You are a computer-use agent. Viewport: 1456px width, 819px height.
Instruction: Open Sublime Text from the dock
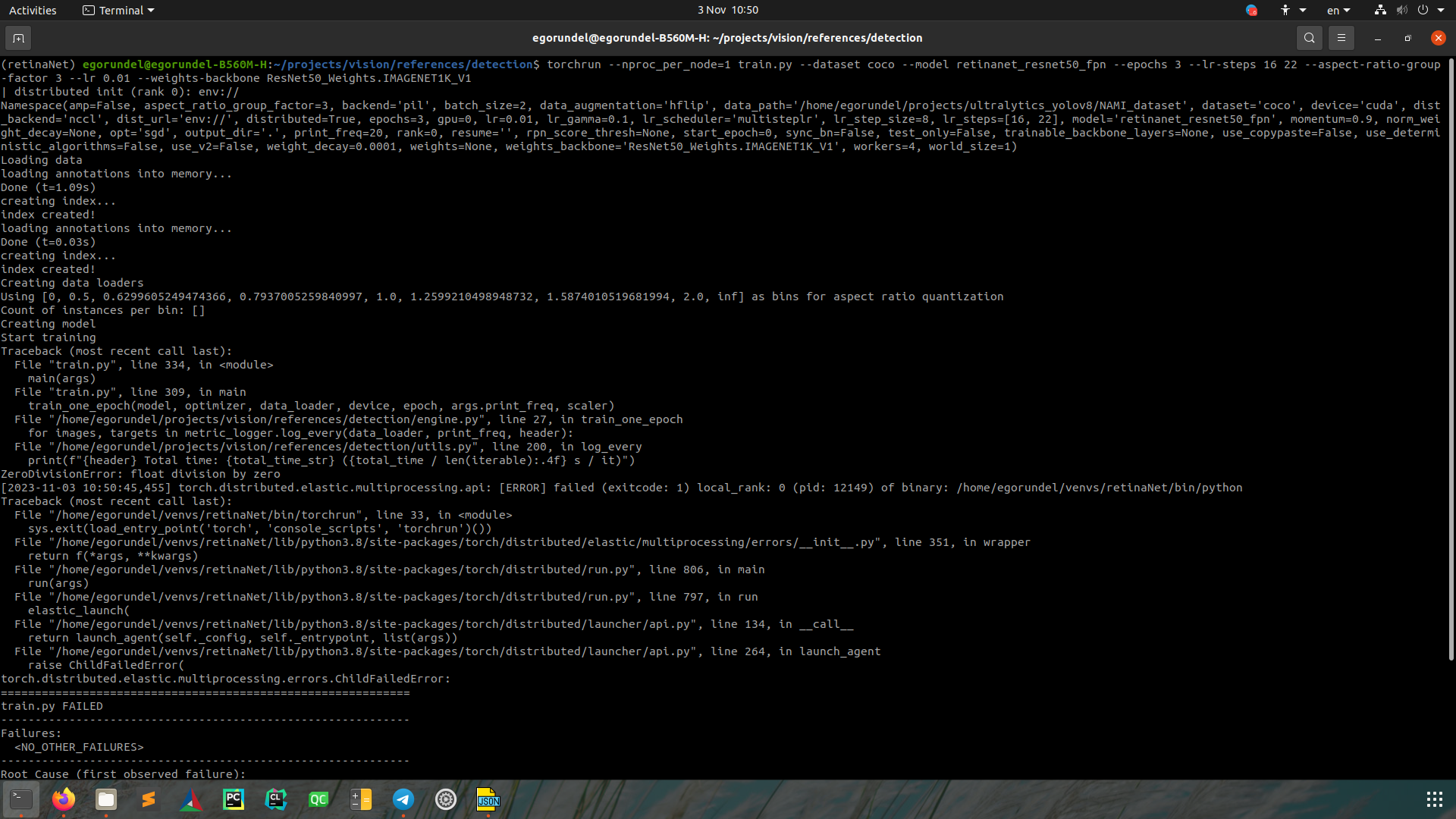coord(149,799)
